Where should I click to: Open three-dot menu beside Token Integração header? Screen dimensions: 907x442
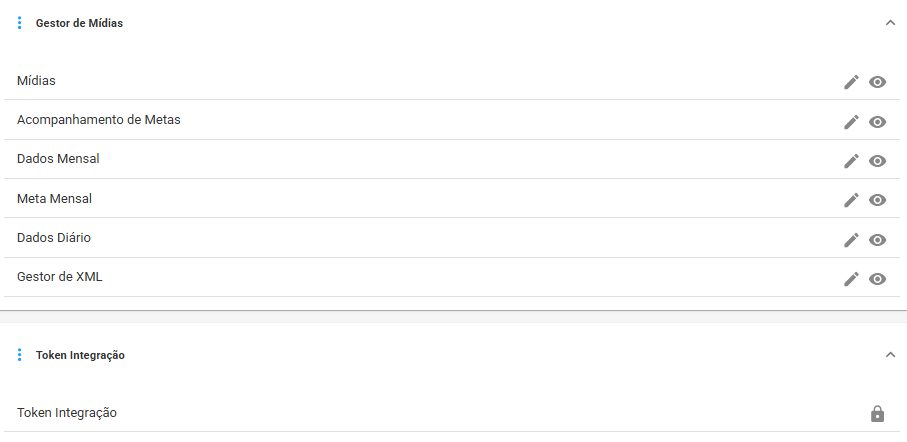point(20,355)
